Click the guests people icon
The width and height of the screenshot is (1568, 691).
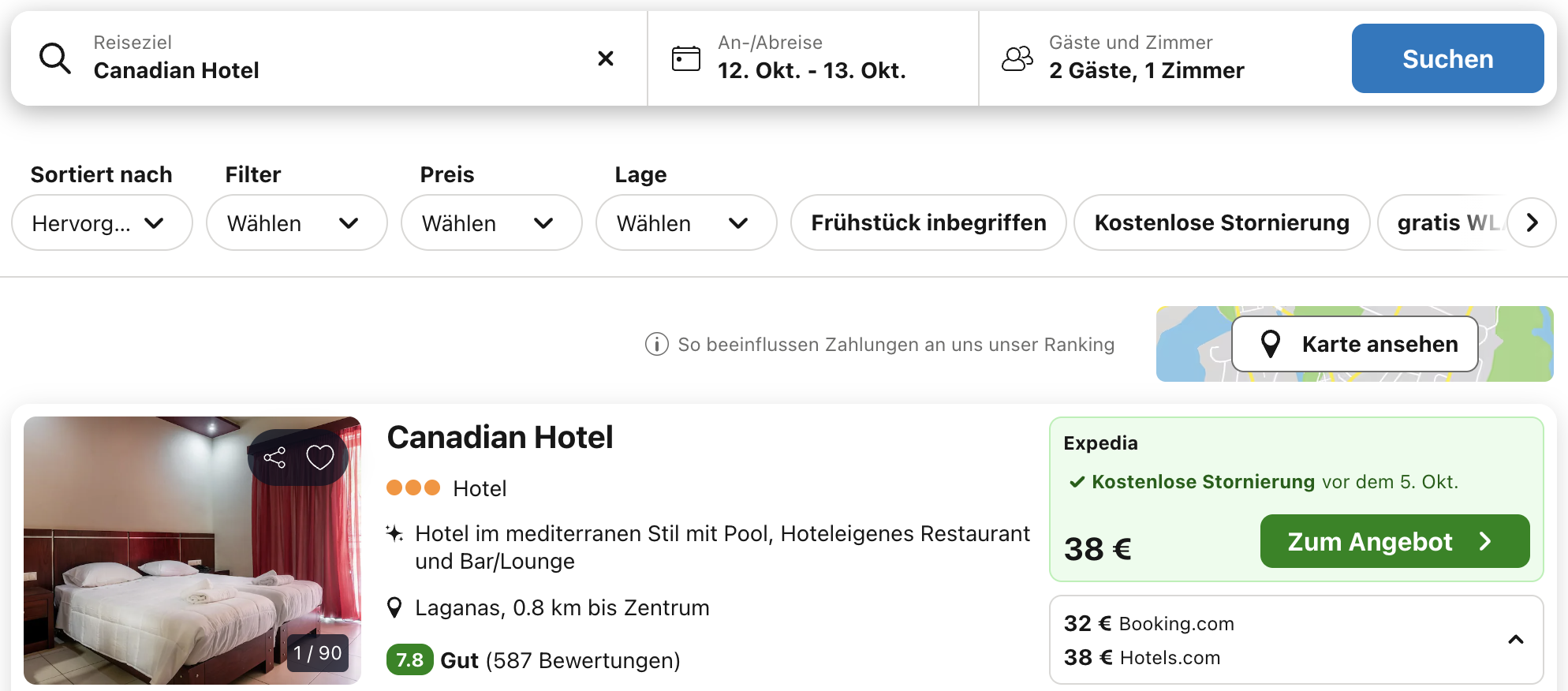click(x=1017, y=58)
